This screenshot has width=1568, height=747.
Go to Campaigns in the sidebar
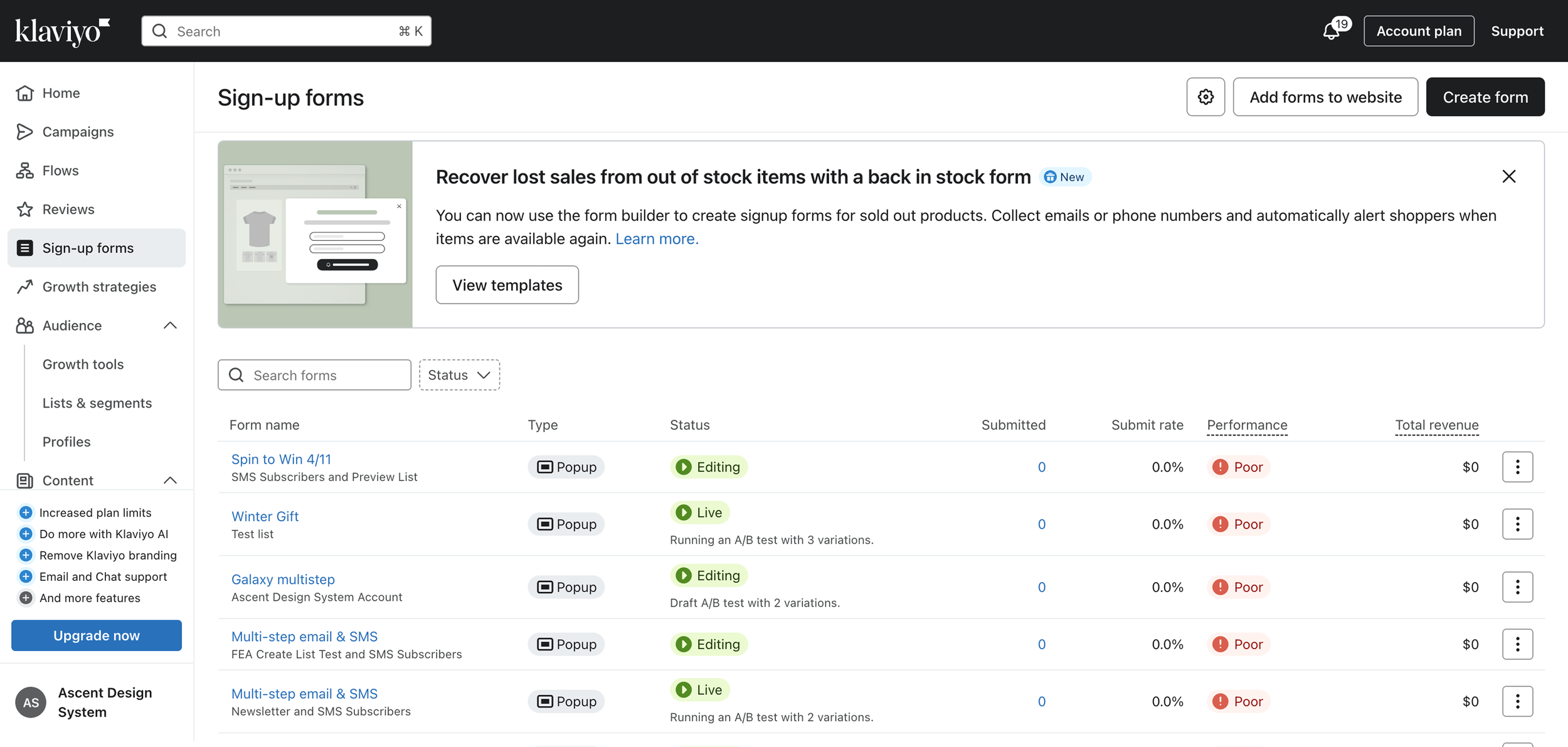click(78, 132)
